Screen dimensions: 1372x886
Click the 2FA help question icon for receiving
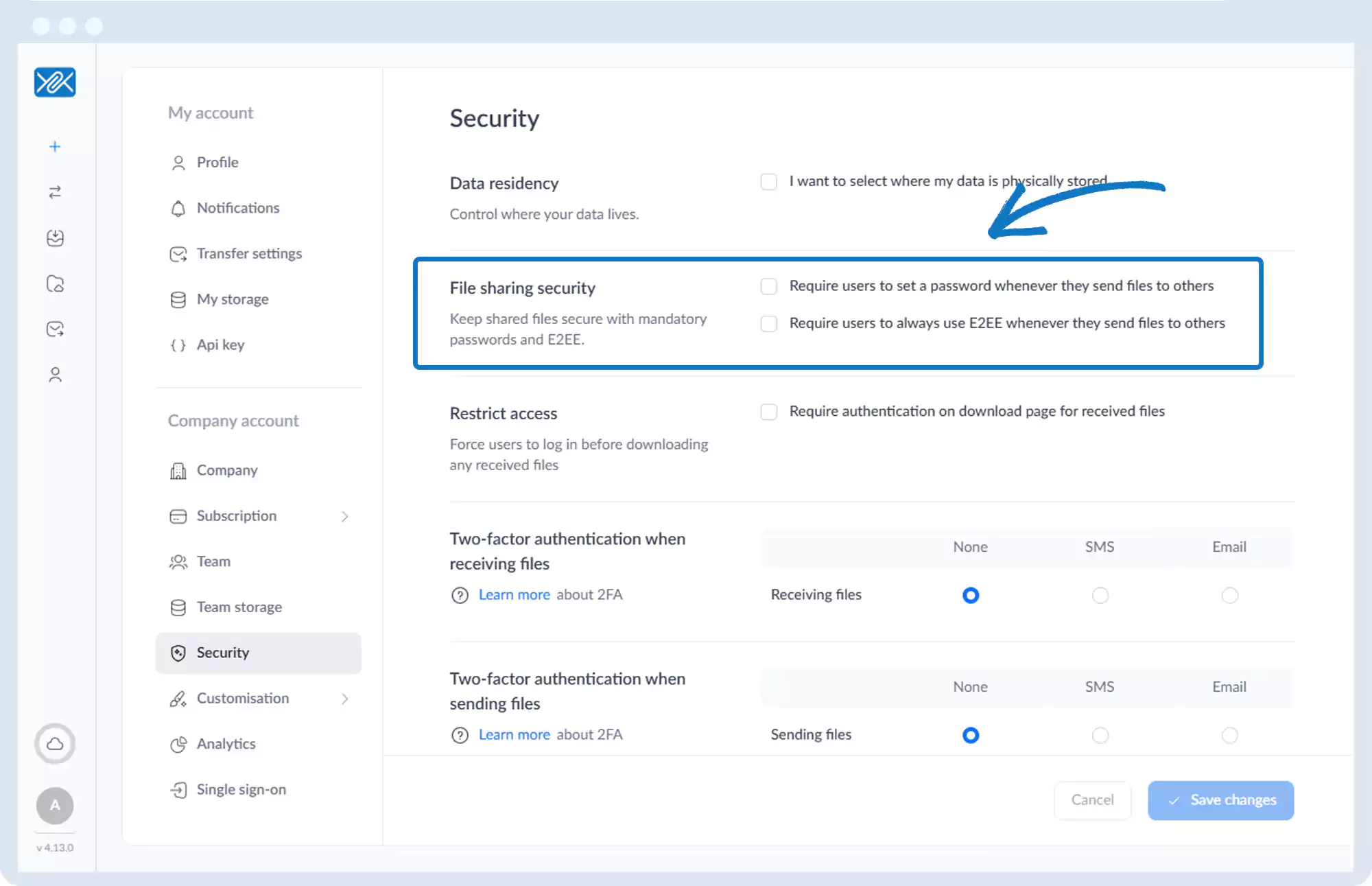click(x=460, y=595)
